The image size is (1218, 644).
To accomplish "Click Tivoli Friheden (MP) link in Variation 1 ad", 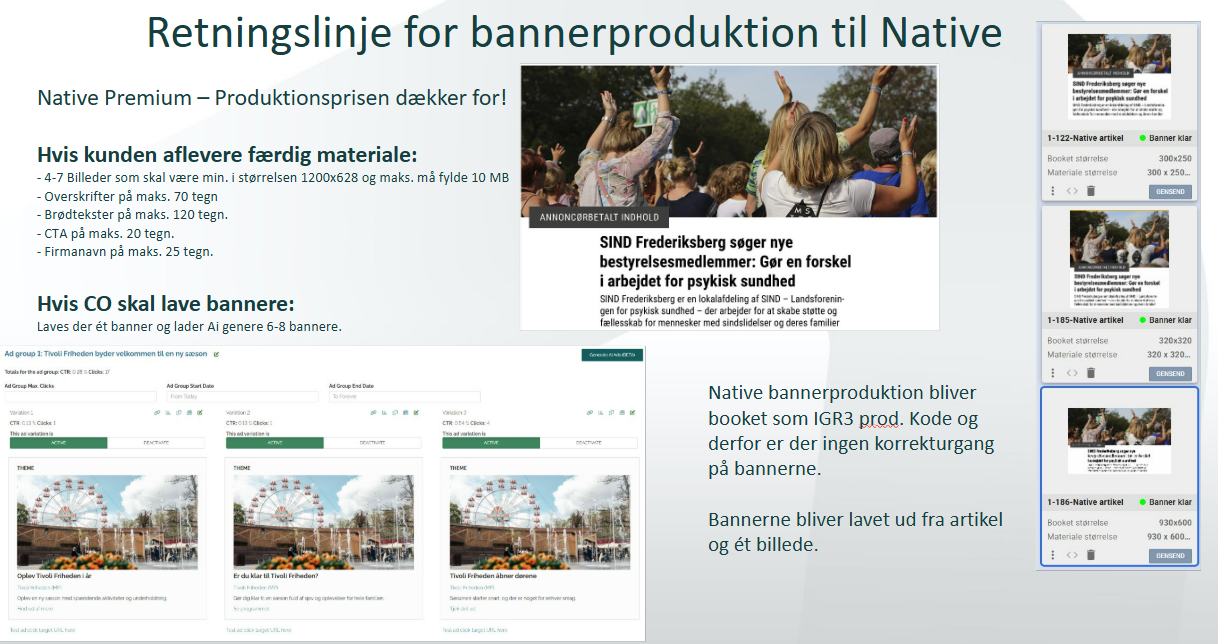I will 40,587.
